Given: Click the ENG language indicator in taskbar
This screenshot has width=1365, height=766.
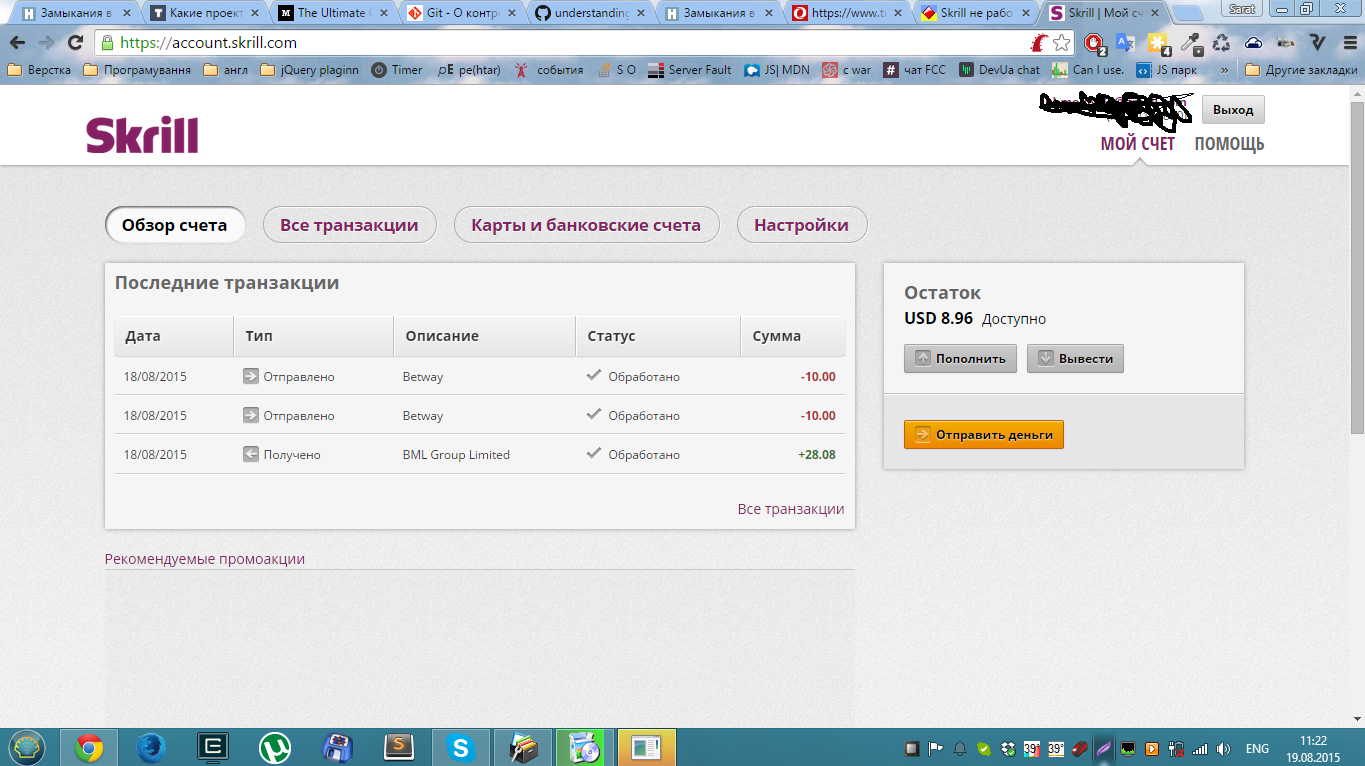Looking at the screenshot, I should pos(1257,748).
